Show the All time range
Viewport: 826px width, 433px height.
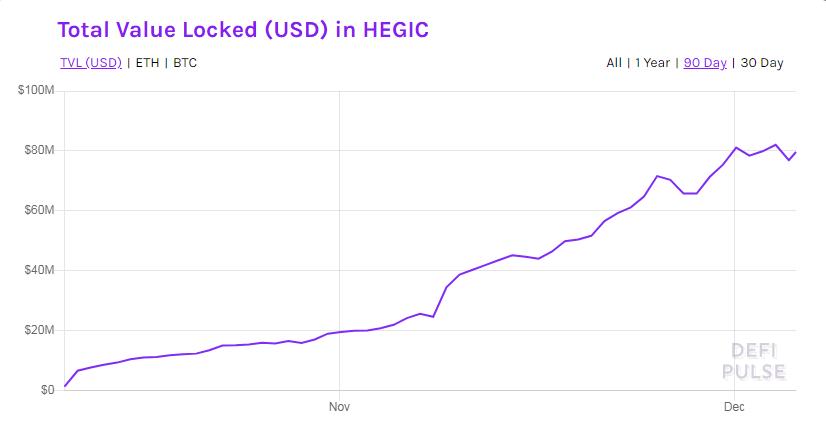(614, 63)
